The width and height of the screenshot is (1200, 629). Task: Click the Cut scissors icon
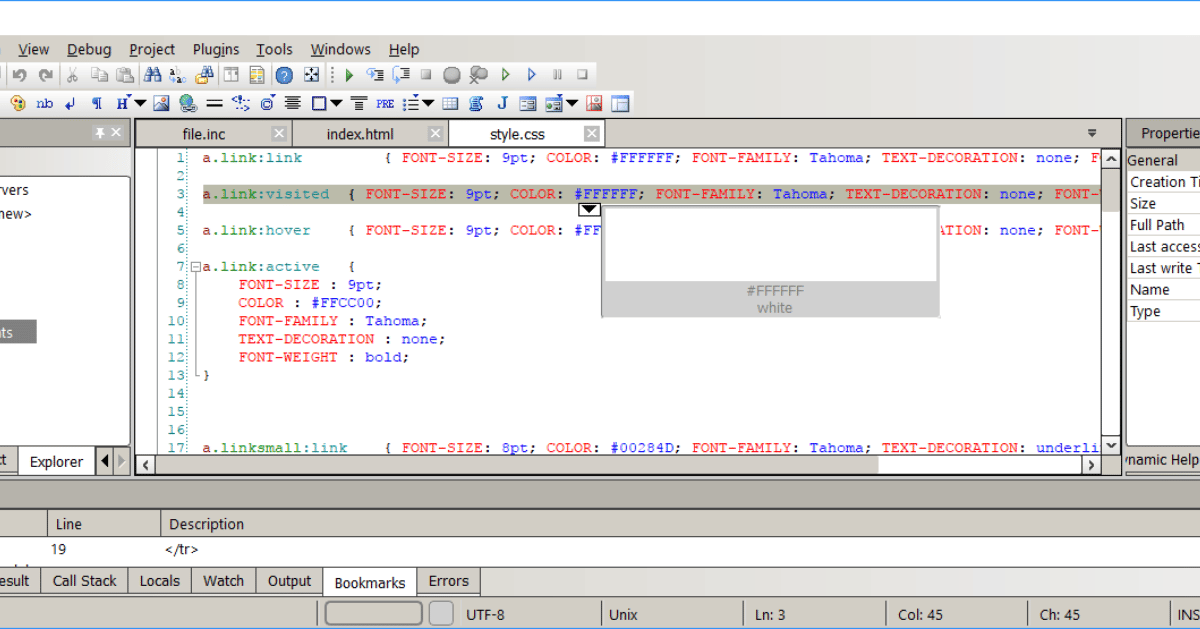pos(72,75)
